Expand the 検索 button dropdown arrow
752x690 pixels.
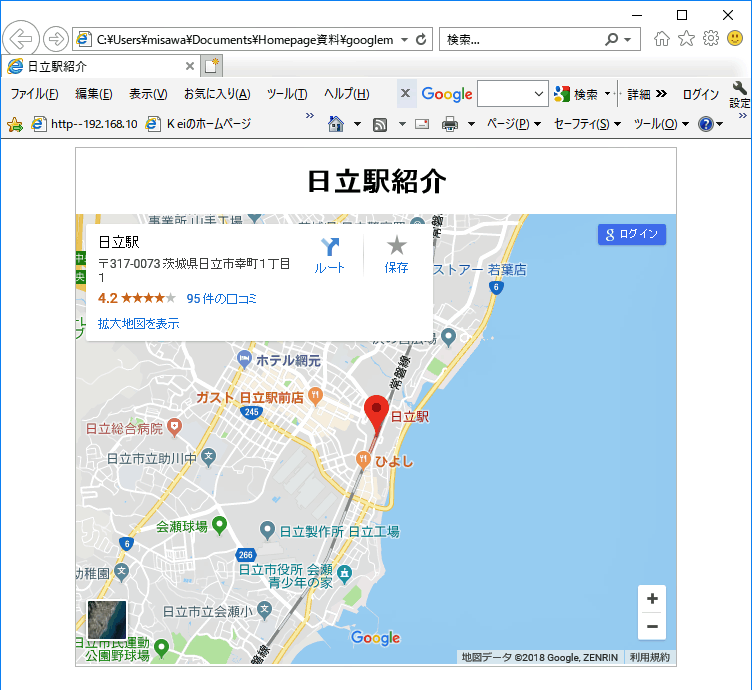[x=607, y=94]
